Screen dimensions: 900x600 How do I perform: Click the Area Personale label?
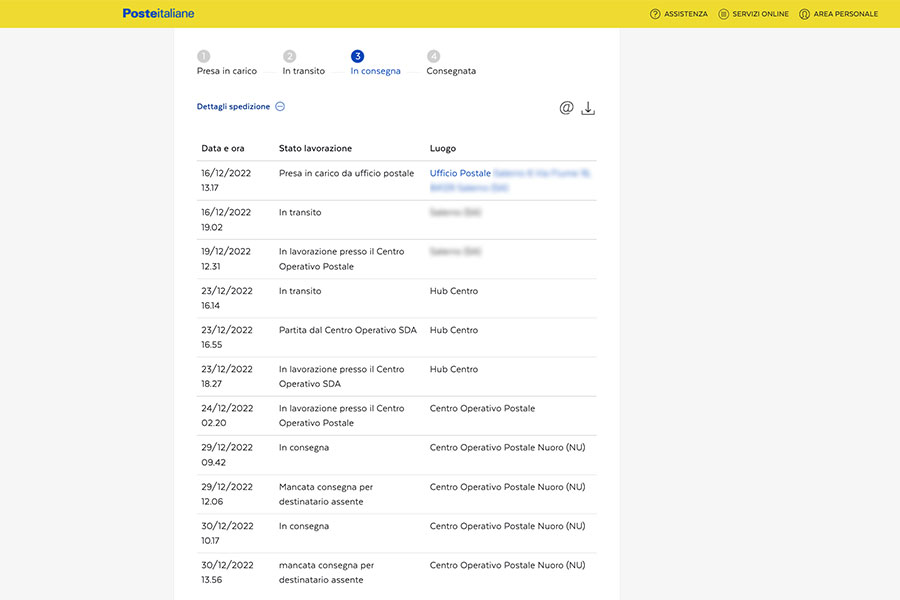point(845,14)
